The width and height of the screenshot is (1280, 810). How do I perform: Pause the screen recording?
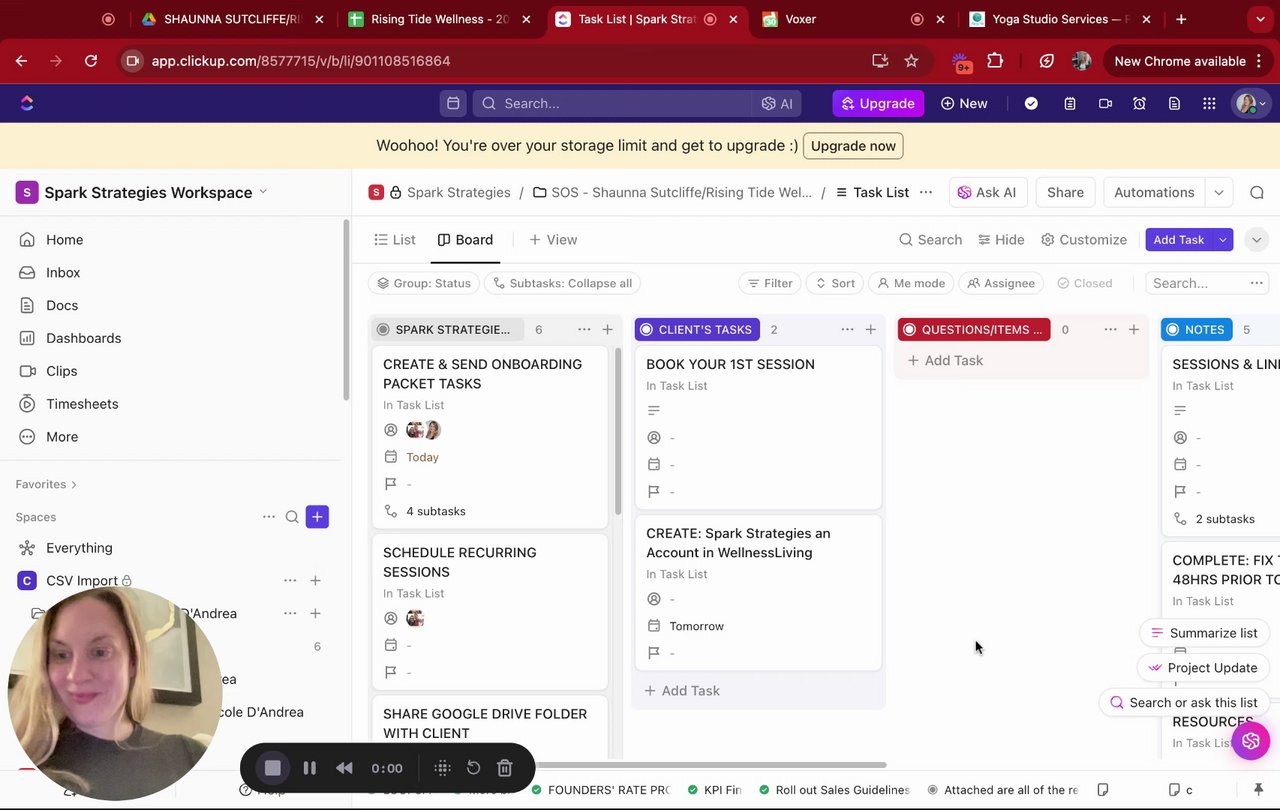tap(310, 768)
